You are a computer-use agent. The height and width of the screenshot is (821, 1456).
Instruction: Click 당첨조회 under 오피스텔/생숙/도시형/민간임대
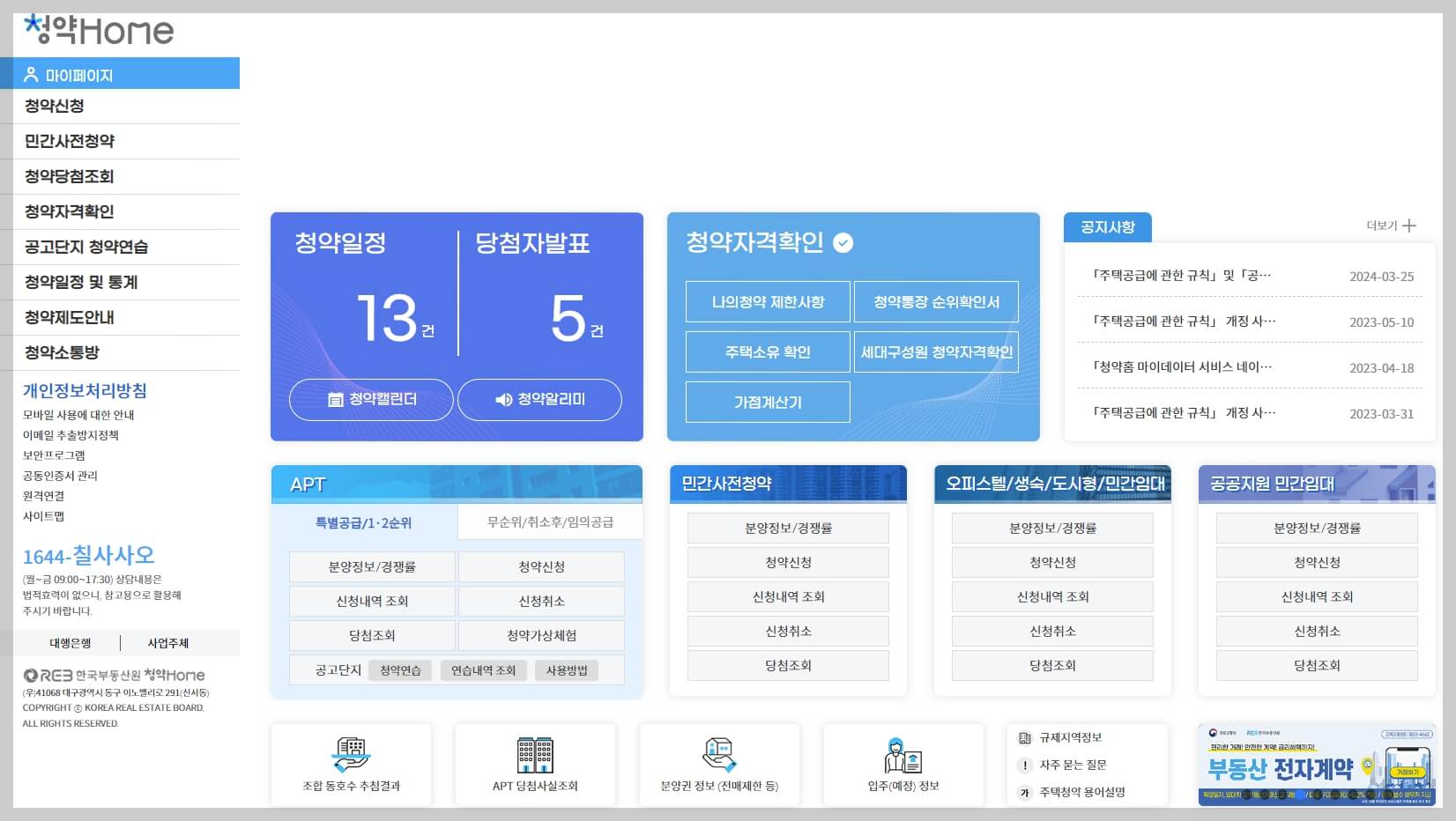pyautogui.click(x=1052, y=666)
